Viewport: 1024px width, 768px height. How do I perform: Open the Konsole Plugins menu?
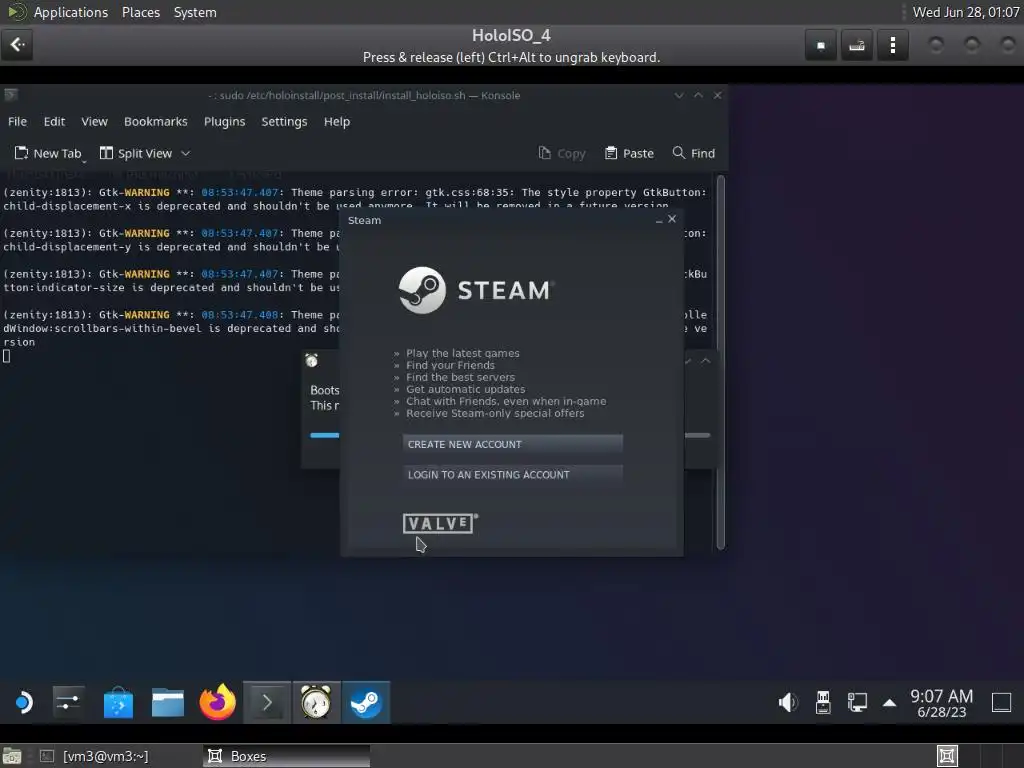[x=225, y=121]
